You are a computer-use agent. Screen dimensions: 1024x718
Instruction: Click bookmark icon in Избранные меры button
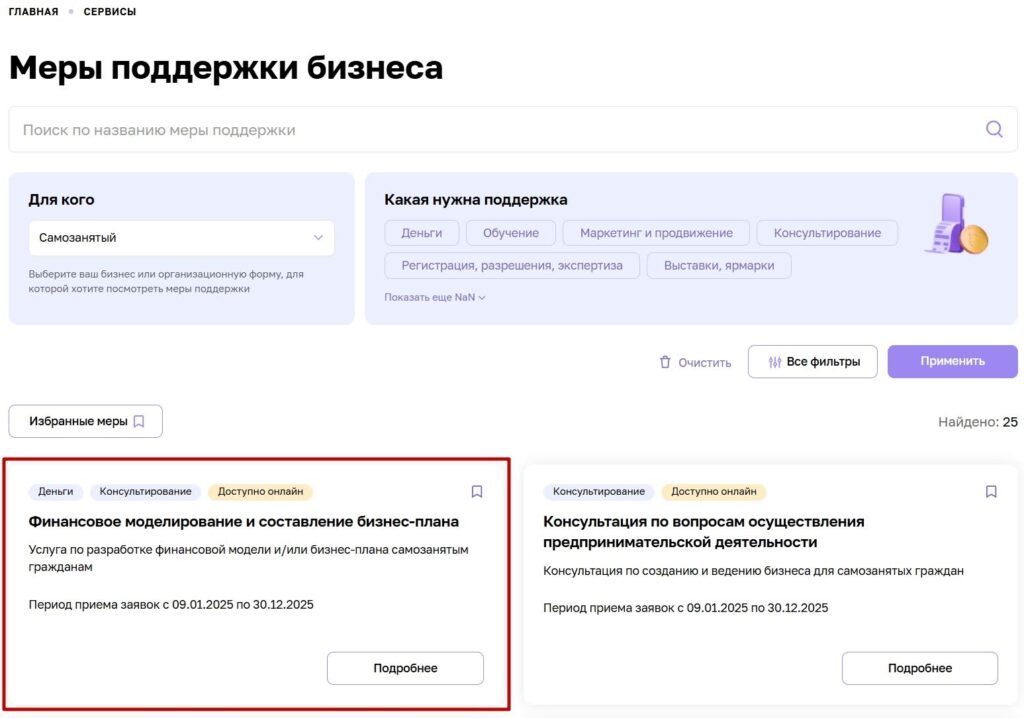point(139,421)
